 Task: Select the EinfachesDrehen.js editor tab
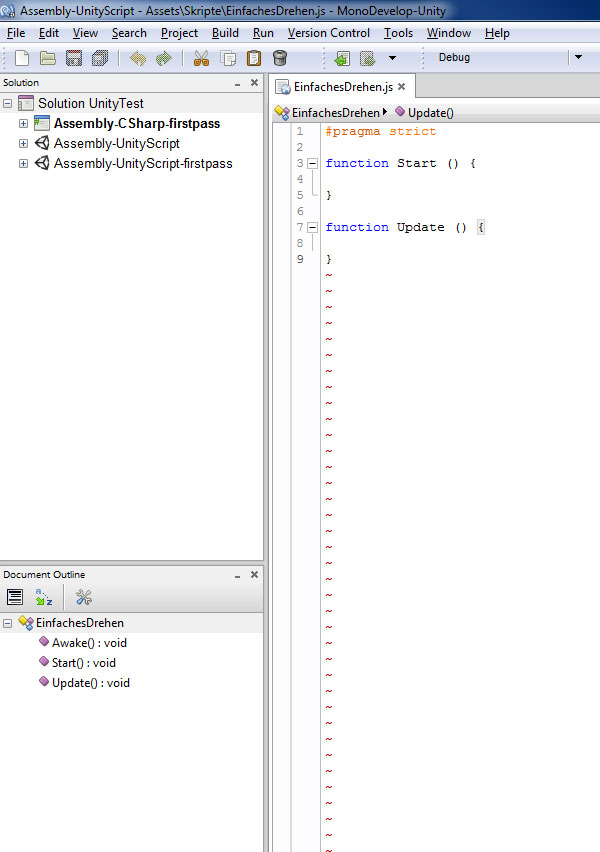point(342,87)
